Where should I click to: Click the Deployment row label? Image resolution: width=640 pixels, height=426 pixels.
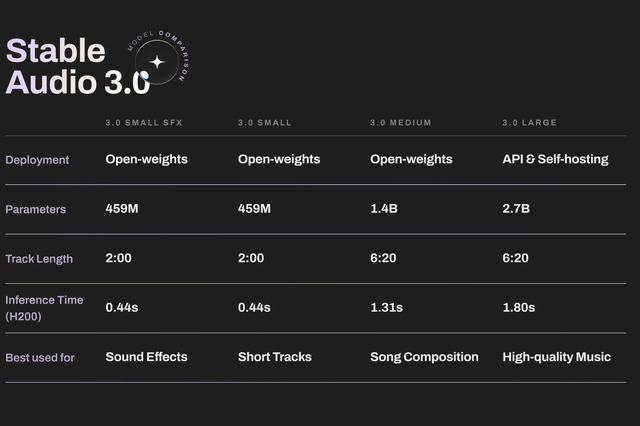37,160
